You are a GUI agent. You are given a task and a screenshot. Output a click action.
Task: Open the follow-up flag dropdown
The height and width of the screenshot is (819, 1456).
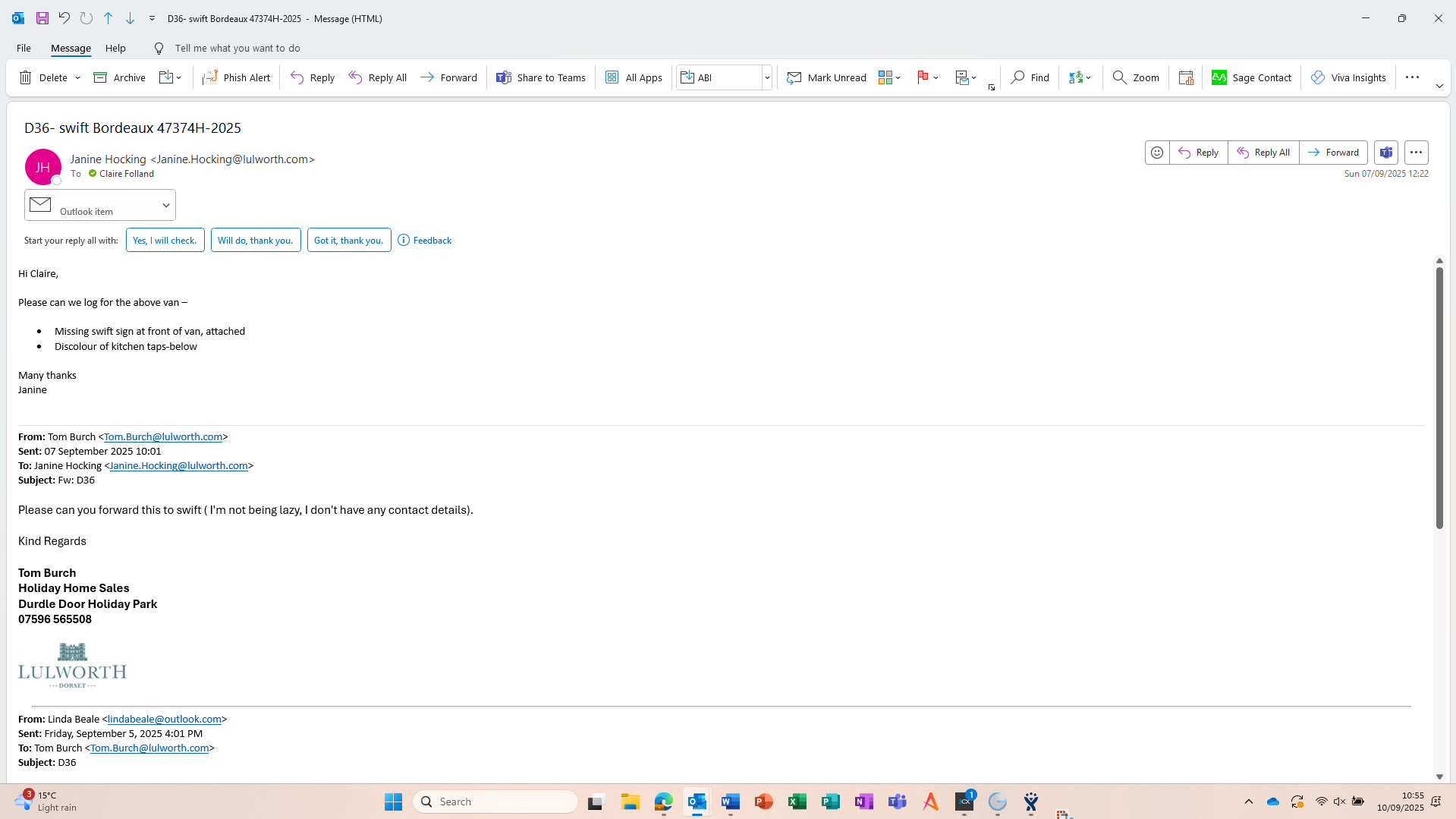click(936, 77)
